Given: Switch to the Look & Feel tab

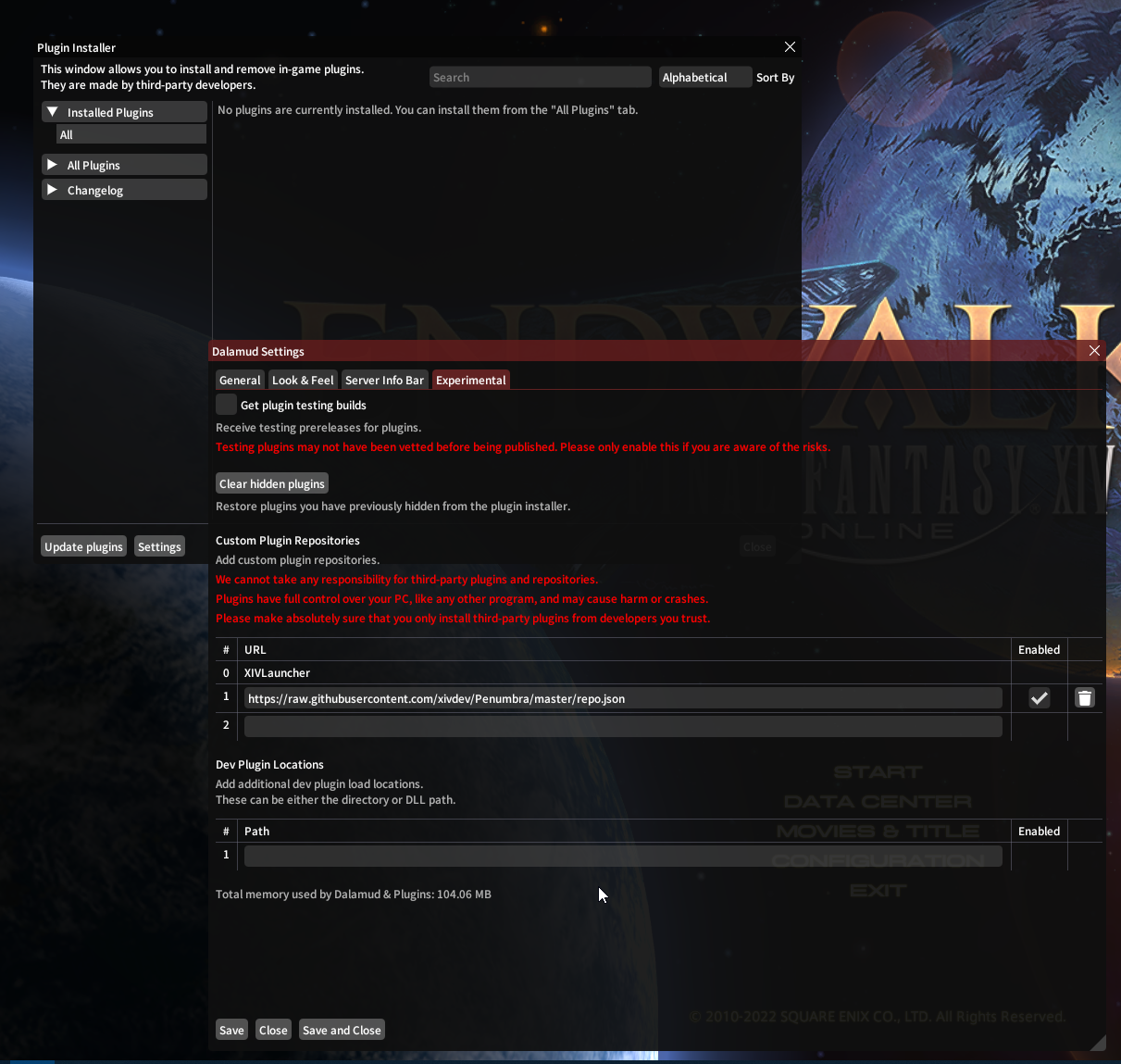Looking at the screenshot, I should point(303,380).
